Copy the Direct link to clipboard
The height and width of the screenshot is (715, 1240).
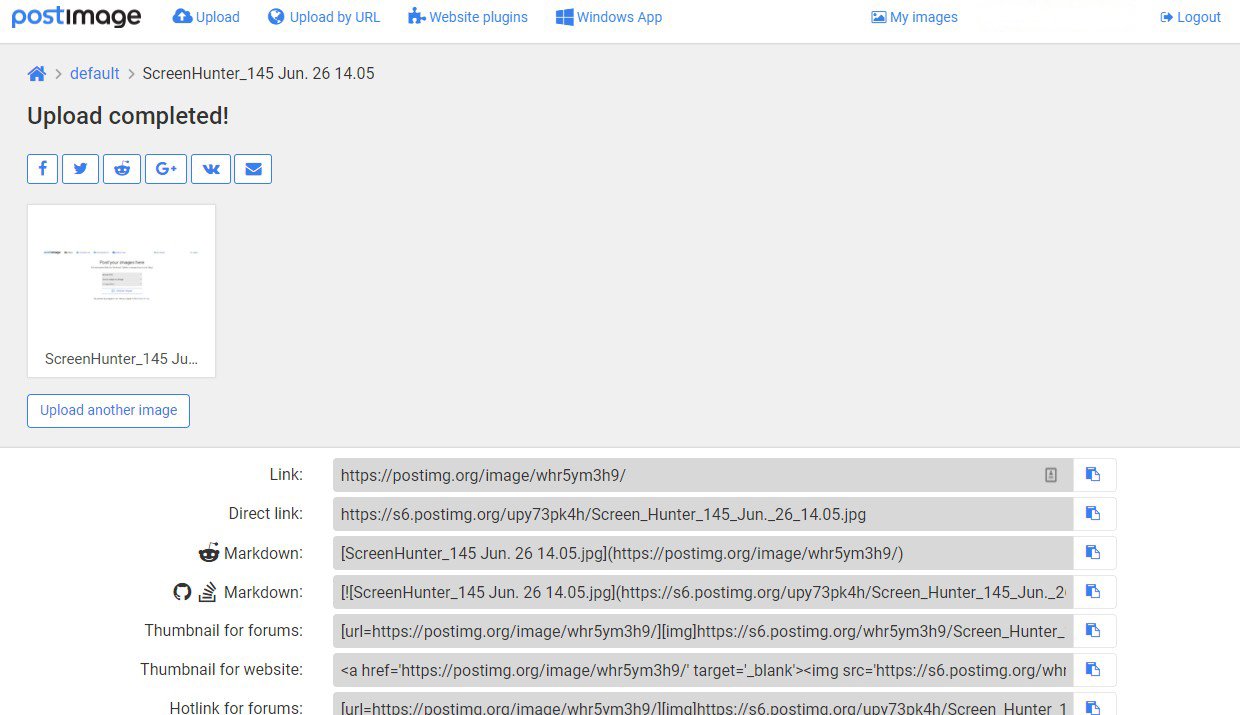(1094, 514)
